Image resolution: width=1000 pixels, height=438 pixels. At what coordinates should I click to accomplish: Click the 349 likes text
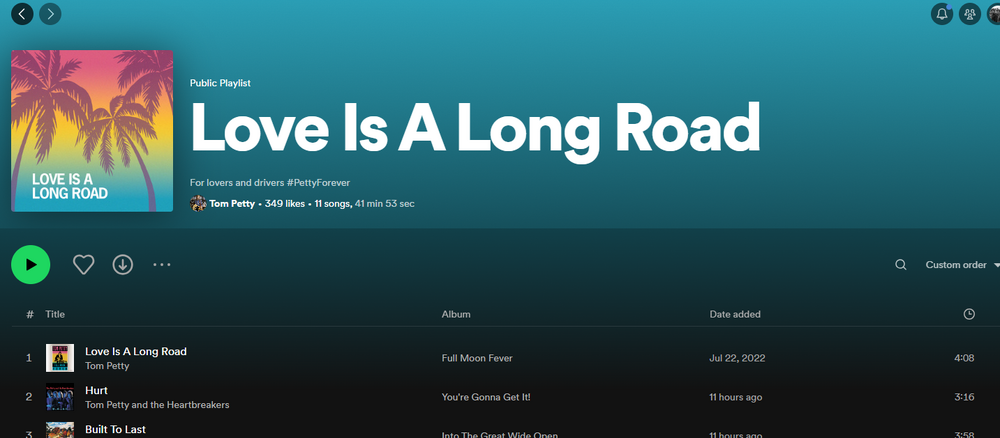[x=284, y=204]
